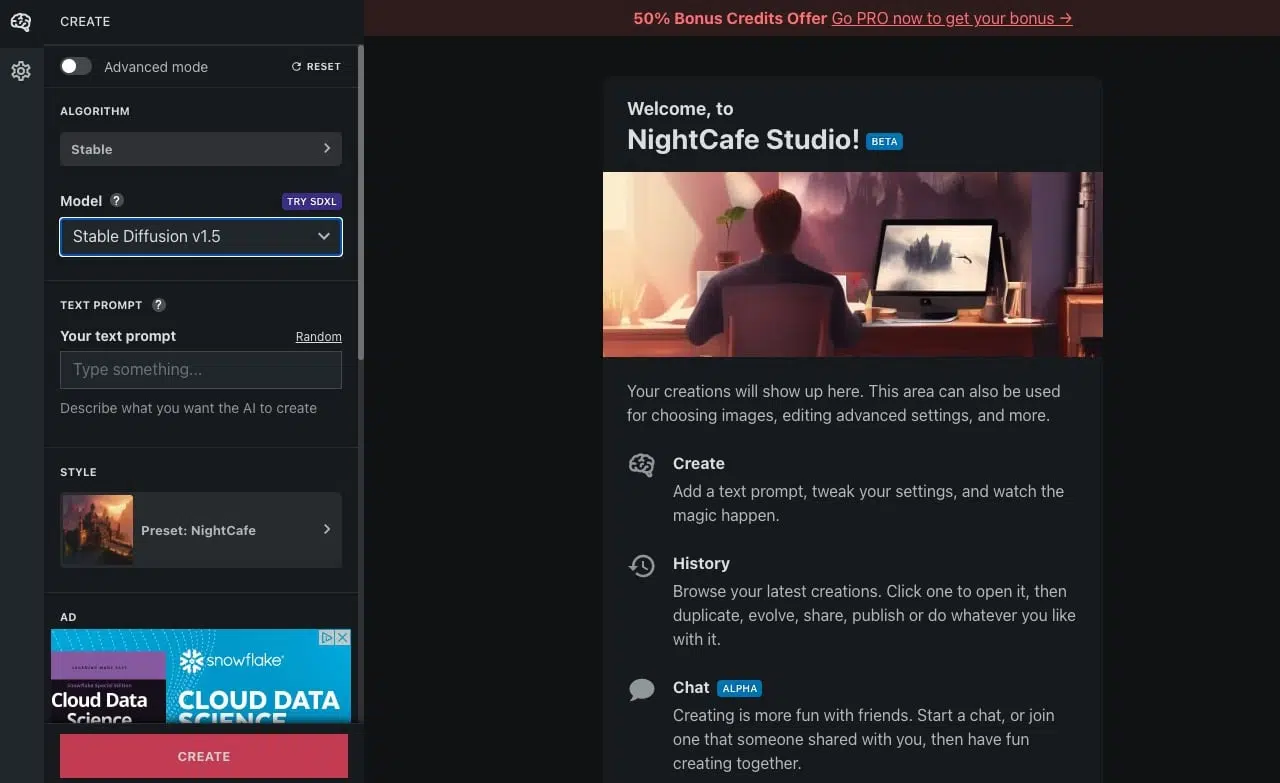1280x783 pixels.
Task: Click the Create brain icon beside feature list
Action: (x=641, y=465)
